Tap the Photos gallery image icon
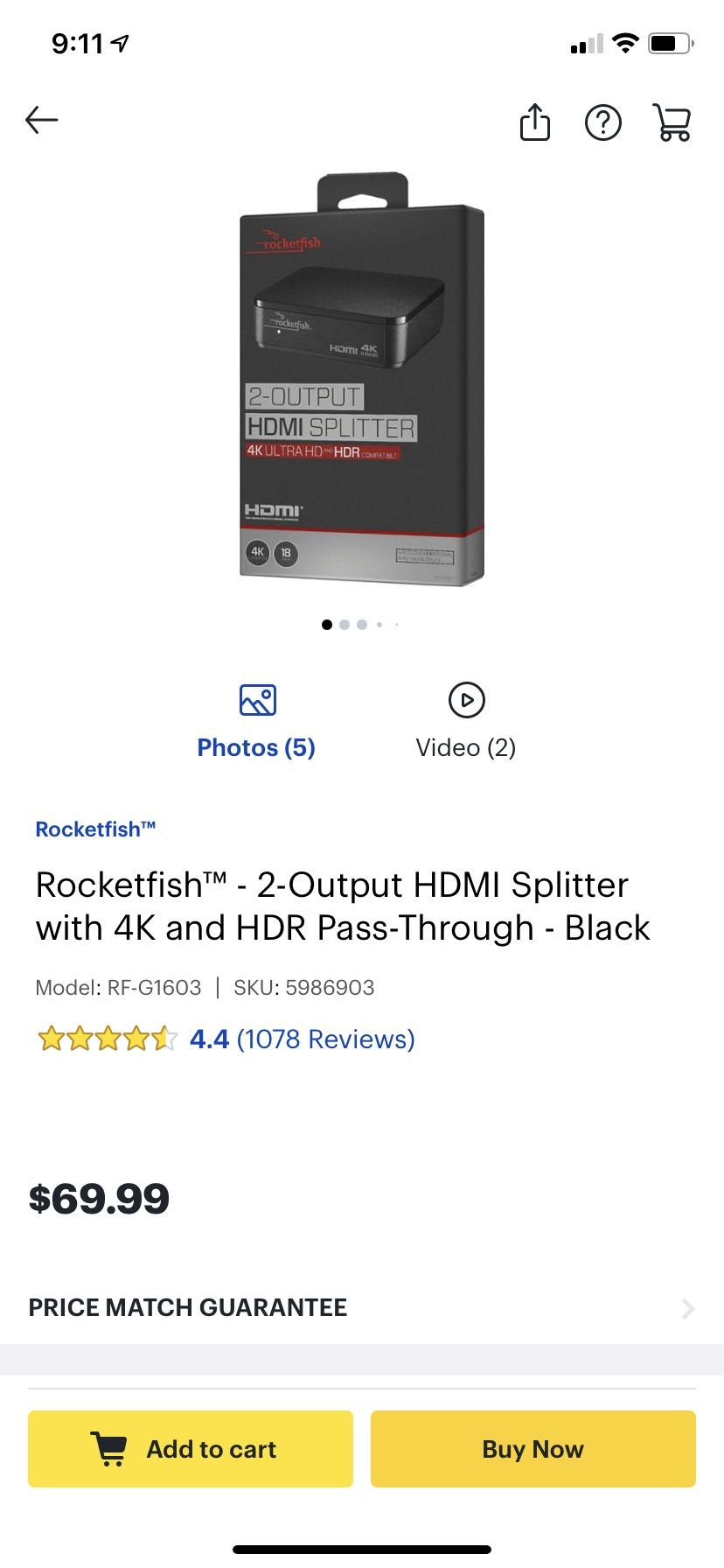This screenshot has width=724, height=1568. [257, 700]
